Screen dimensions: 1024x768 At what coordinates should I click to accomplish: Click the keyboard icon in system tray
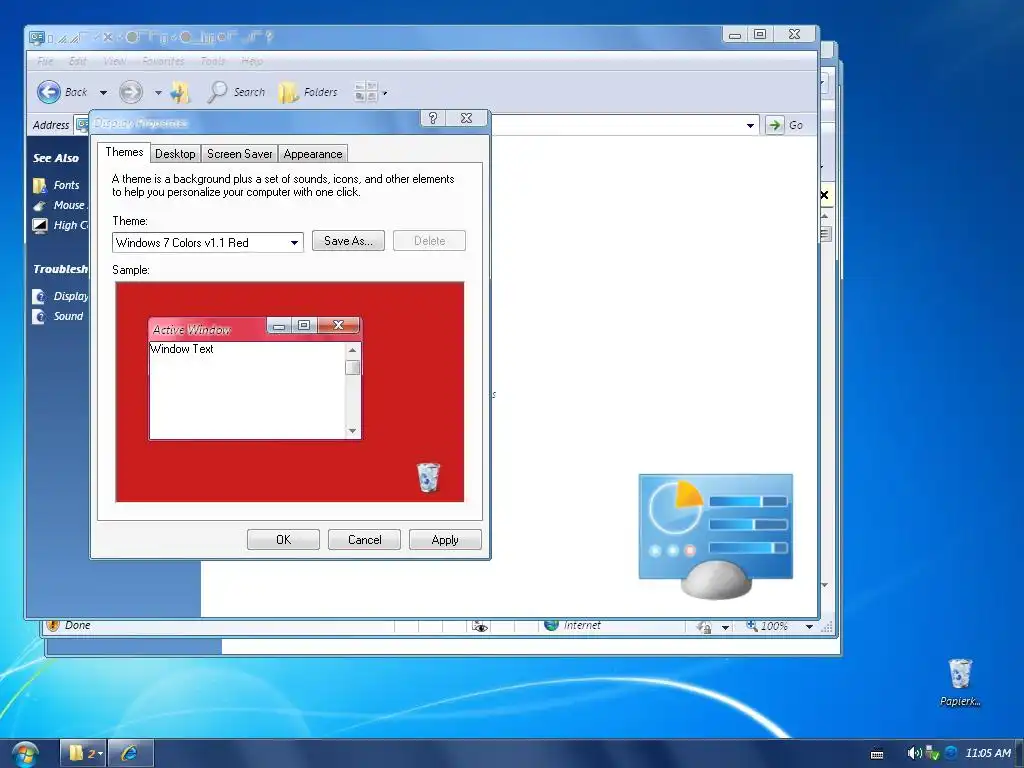click(x=877, y=754)
